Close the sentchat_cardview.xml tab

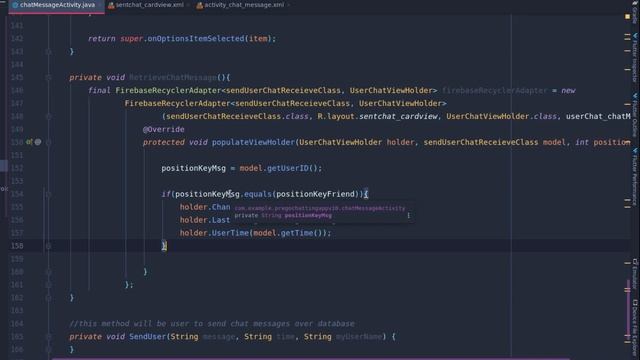pos(188,5)
